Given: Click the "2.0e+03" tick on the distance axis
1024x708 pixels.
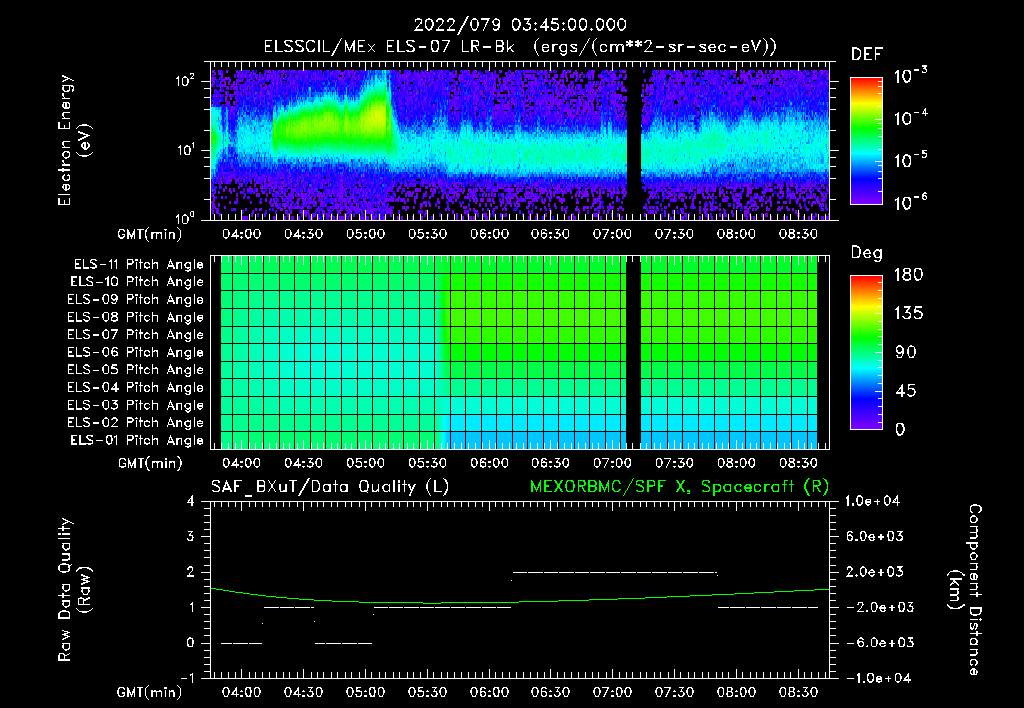Looking at the screenshot, I should tap(874, 572).
